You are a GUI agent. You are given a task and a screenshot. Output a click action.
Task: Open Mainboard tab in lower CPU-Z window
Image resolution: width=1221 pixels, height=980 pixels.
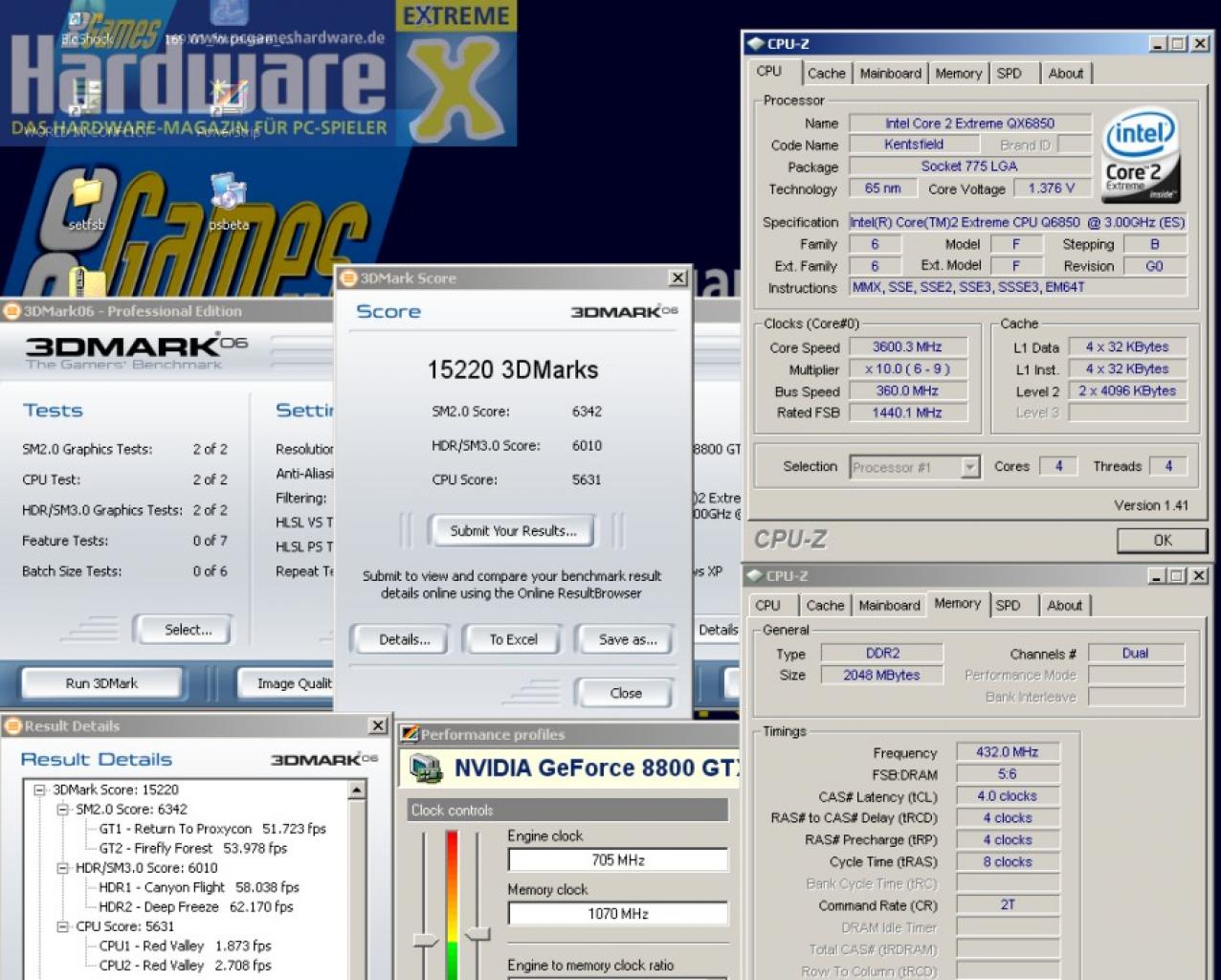(889, 606)
